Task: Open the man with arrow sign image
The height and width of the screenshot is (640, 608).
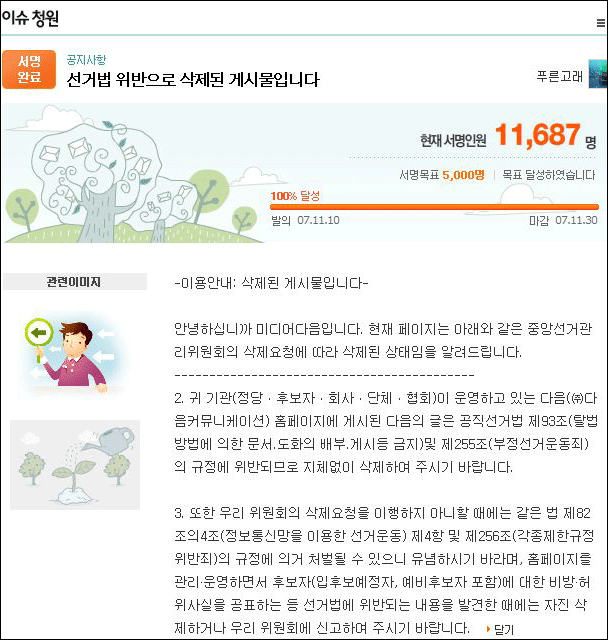Action: pos(71,354)
